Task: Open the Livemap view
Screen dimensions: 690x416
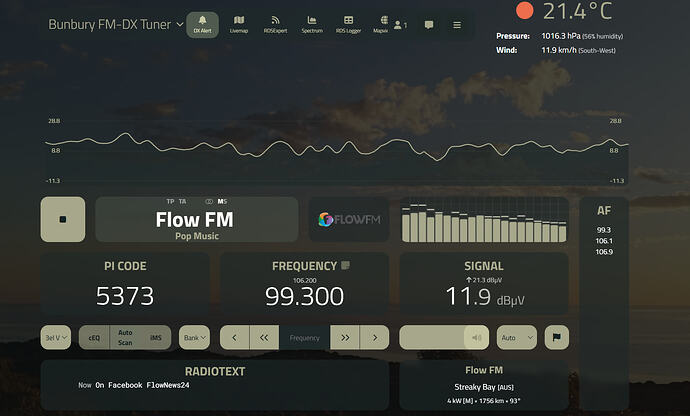Action: click(238, 24)
